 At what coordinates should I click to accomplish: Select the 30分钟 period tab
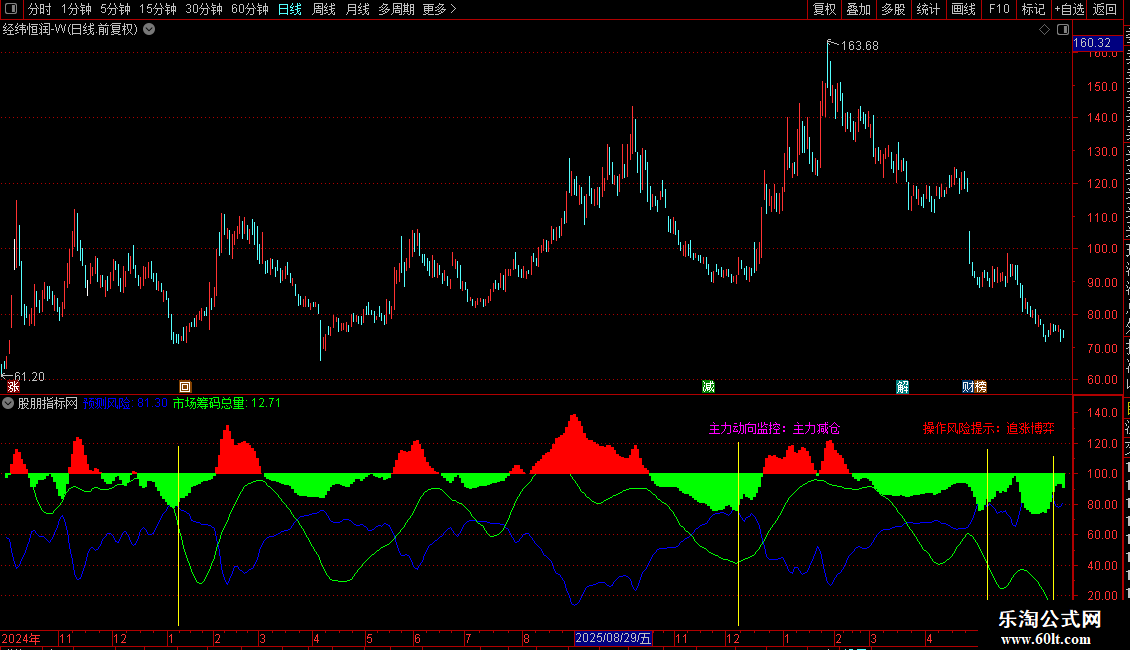(204, 9)
